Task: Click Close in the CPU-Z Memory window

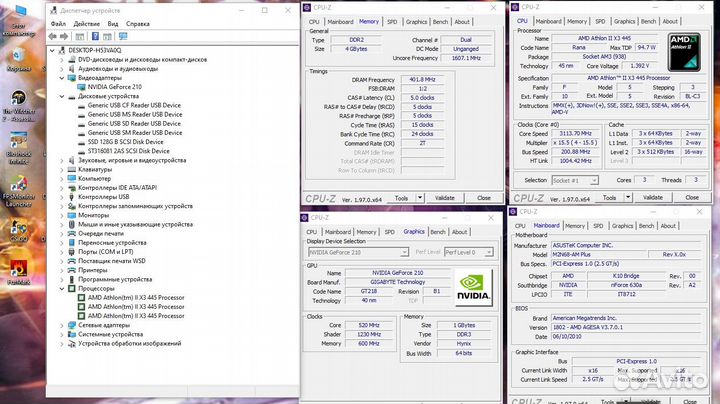Action: (x=484, y=198)
